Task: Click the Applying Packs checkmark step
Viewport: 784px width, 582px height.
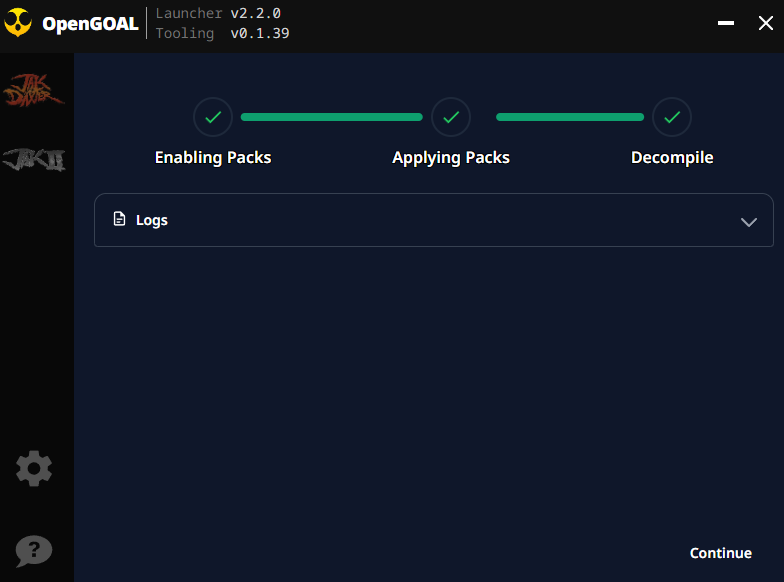Action: point(451,117)
